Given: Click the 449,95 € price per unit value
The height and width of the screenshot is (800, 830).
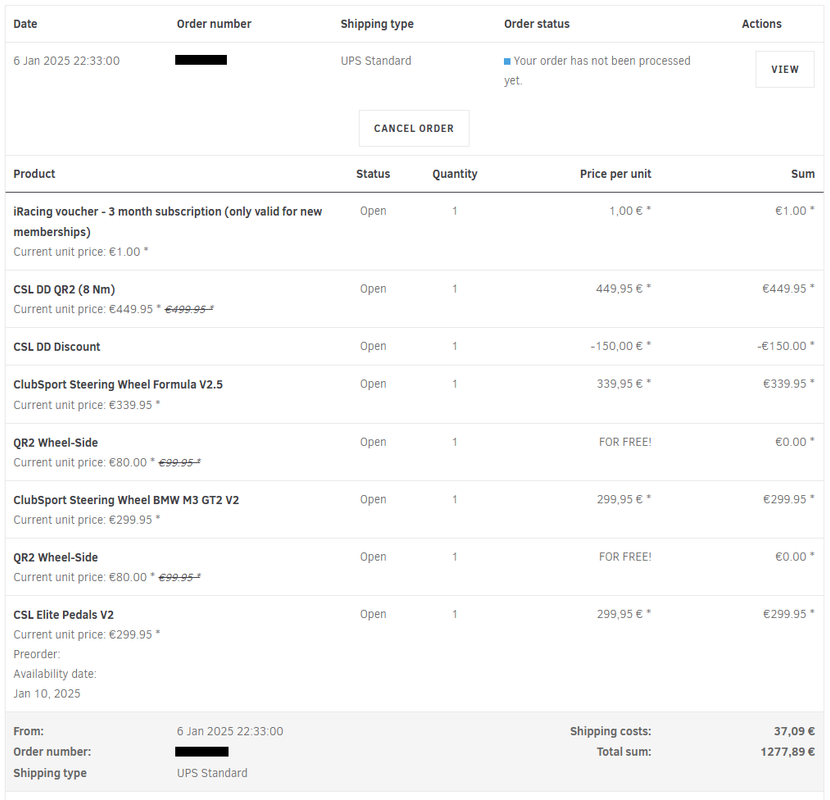Looking at the screenshot, I should pyautogui.click(x=624, y=289).
